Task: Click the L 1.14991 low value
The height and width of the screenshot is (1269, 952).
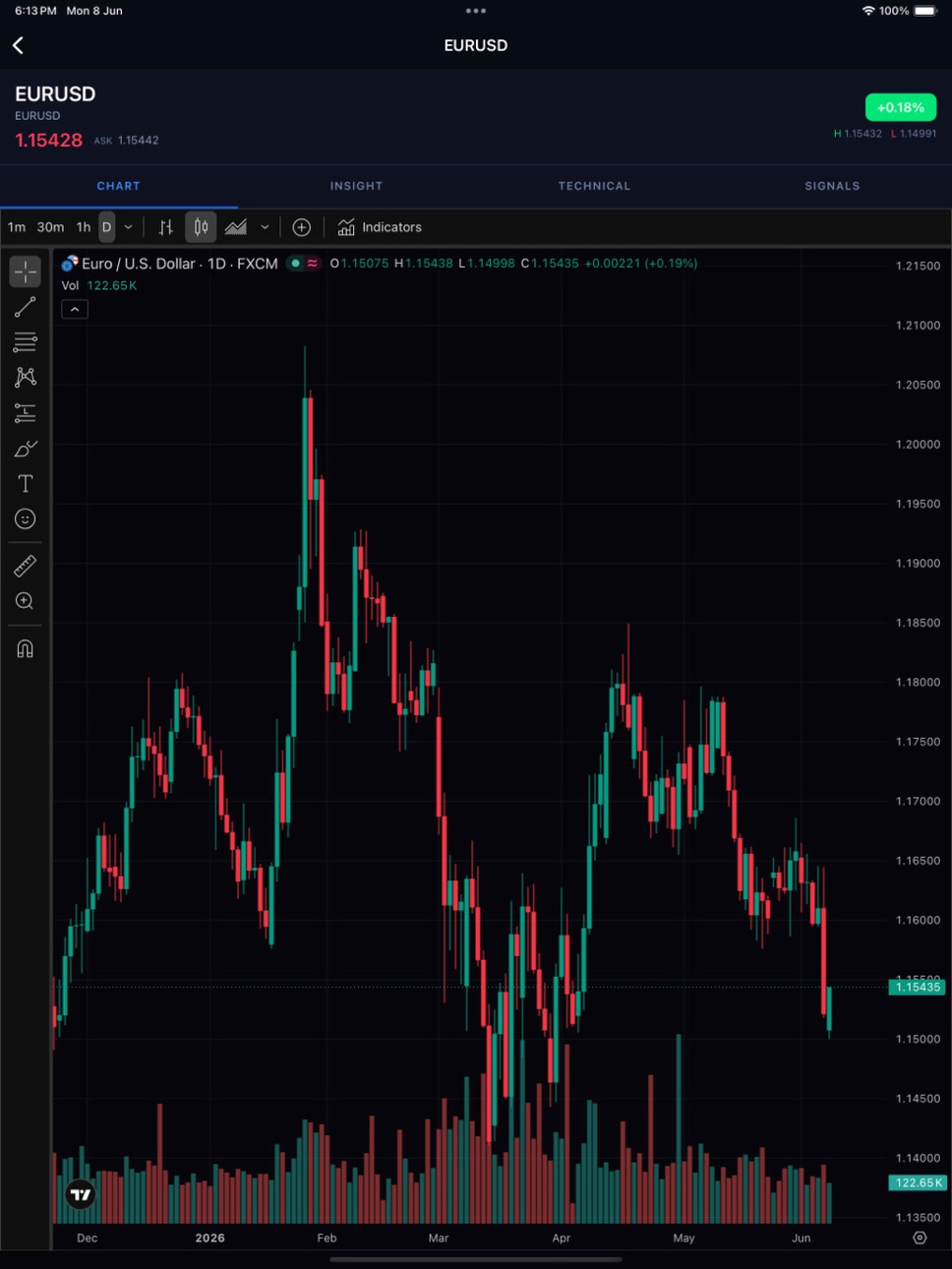Action: 914,134
